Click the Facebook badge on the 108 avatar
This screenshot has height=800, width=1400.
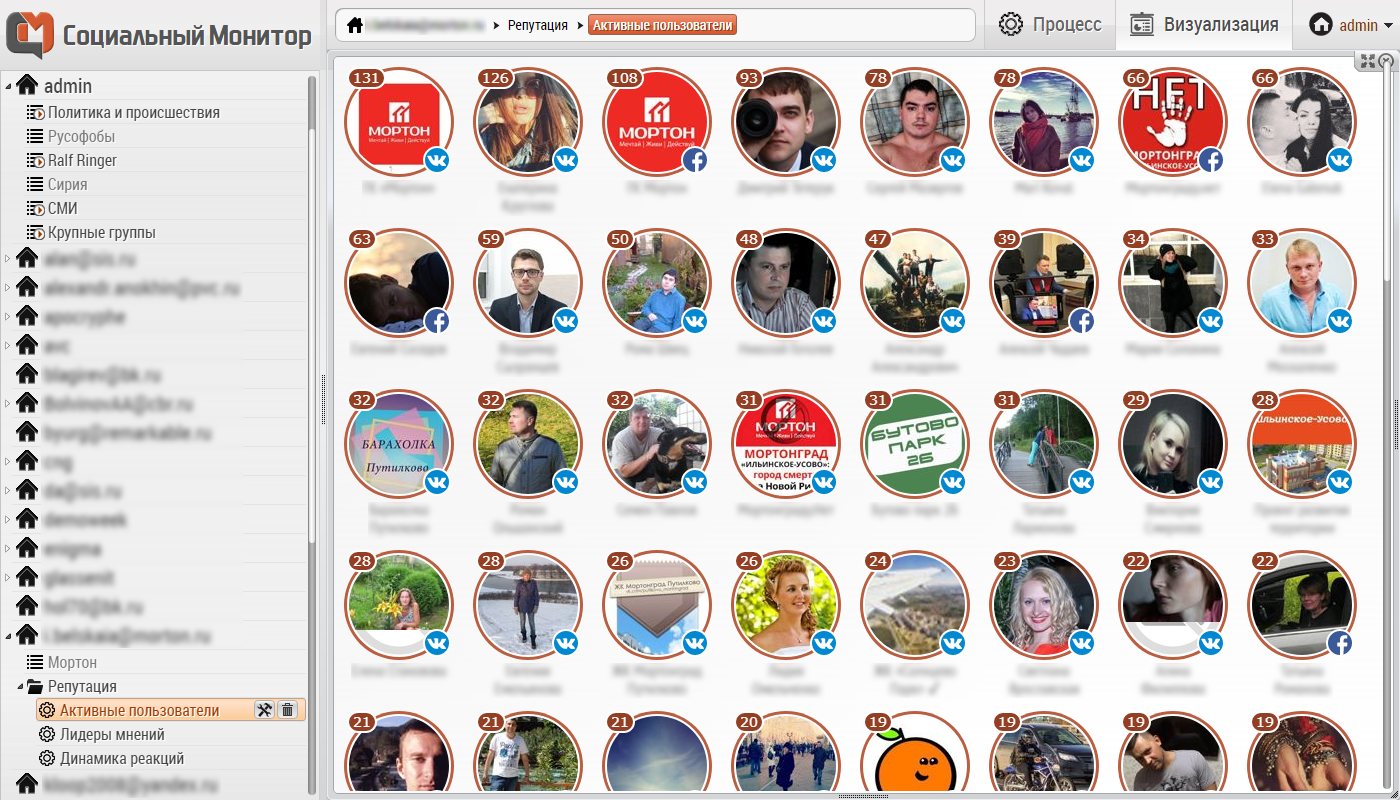[695, 159]
